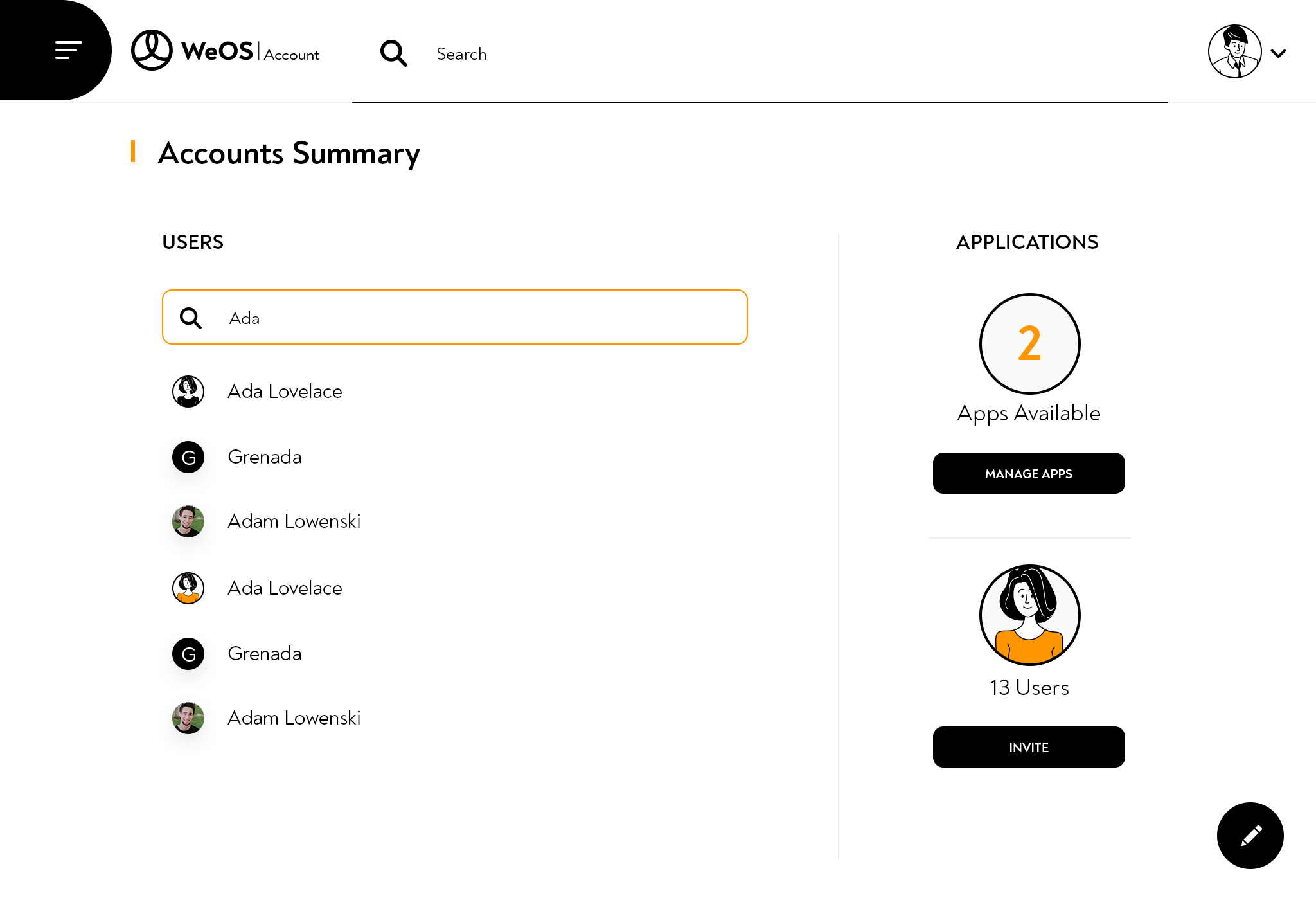
Task: Click the WeOS logo icon
Action: [152, 50]
